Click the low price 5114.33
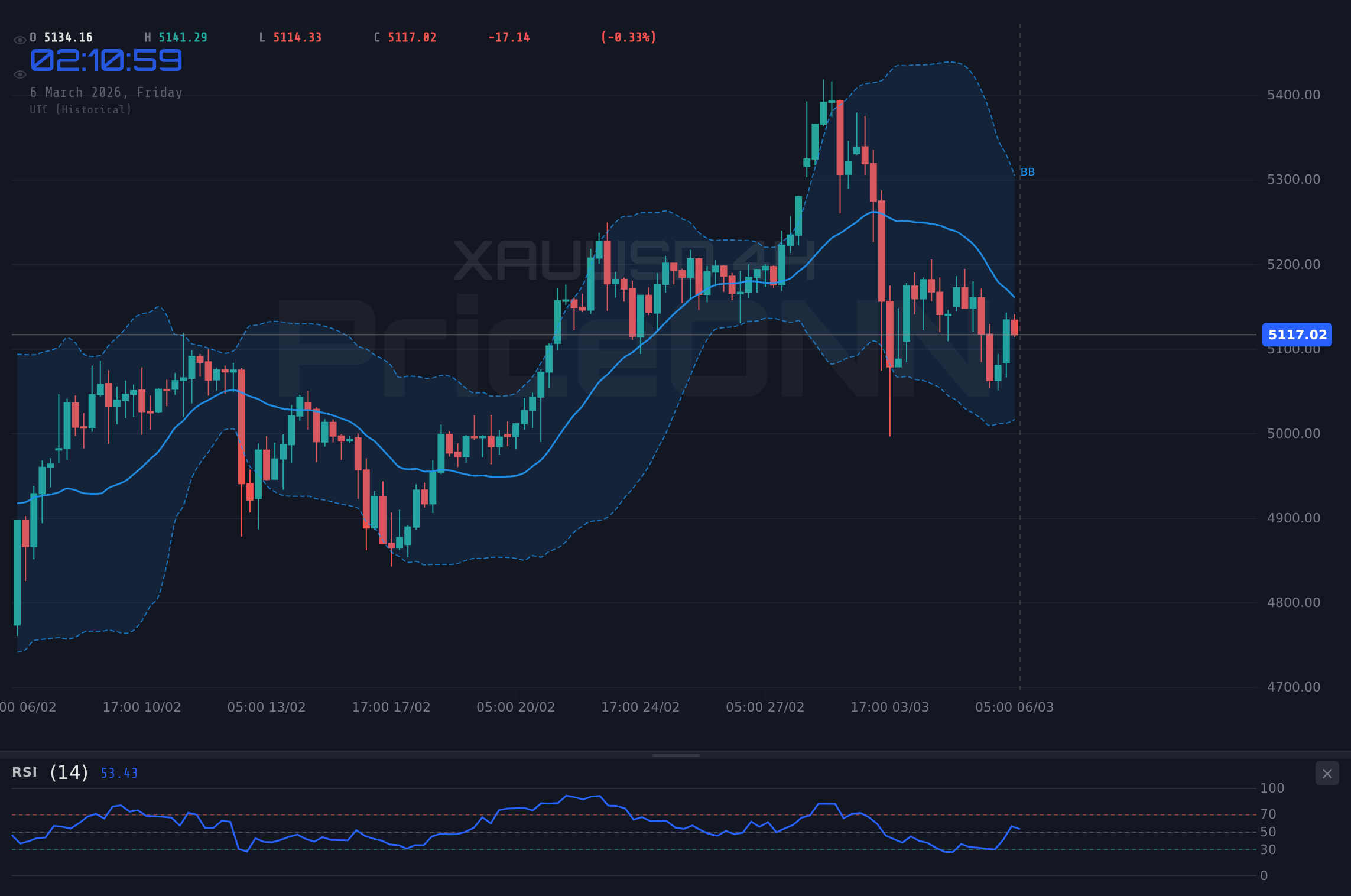Screen dimensions: 1351x896 point(297,38)
